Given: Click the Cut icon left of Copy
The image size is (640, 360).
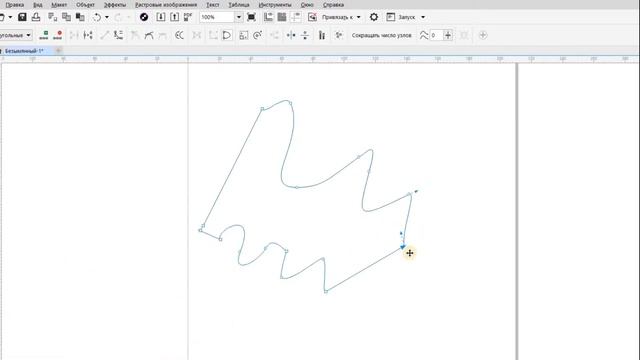Looking at the screenshot, I should pyautogui.click(x=53, y=17).
